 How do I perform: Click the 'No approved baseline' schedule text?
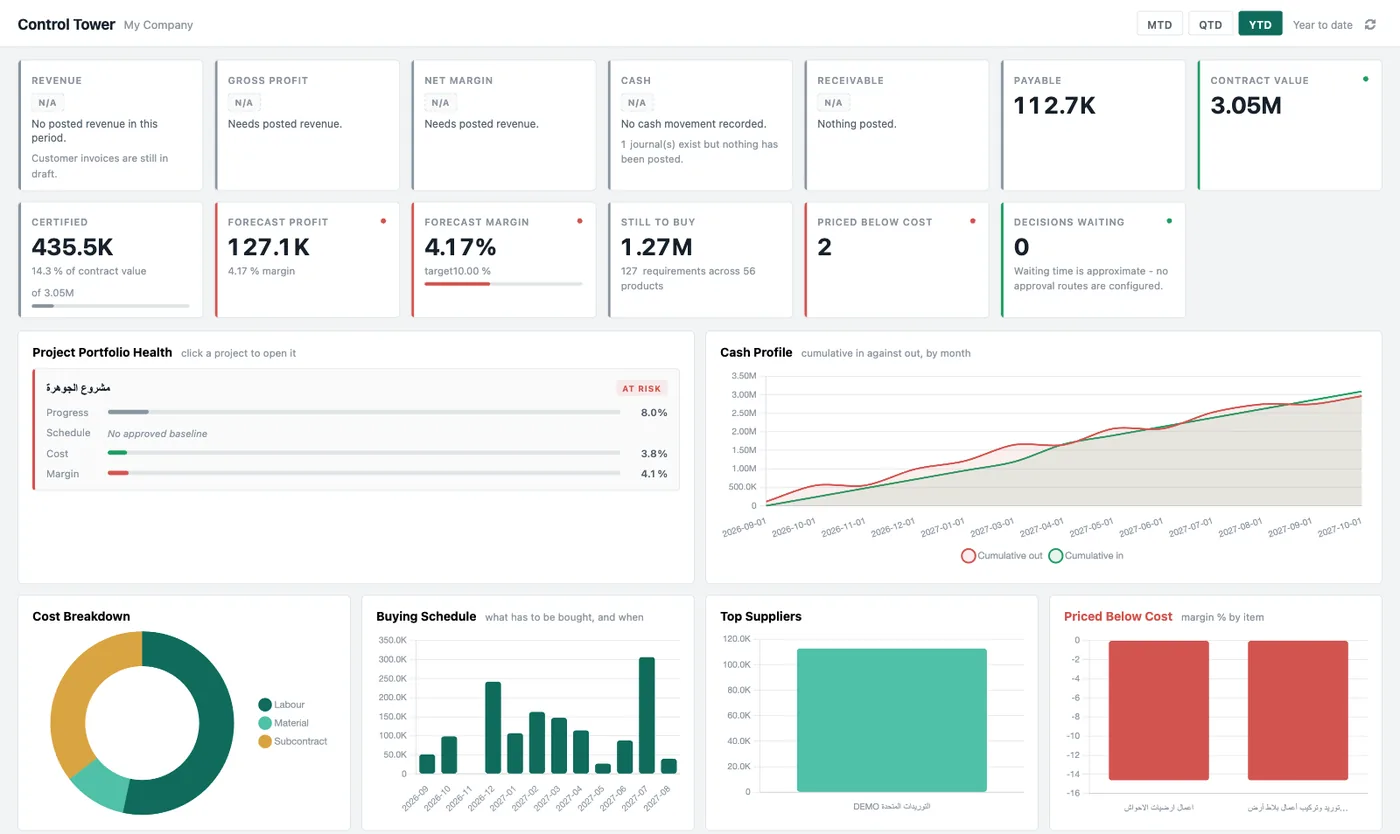157,434
